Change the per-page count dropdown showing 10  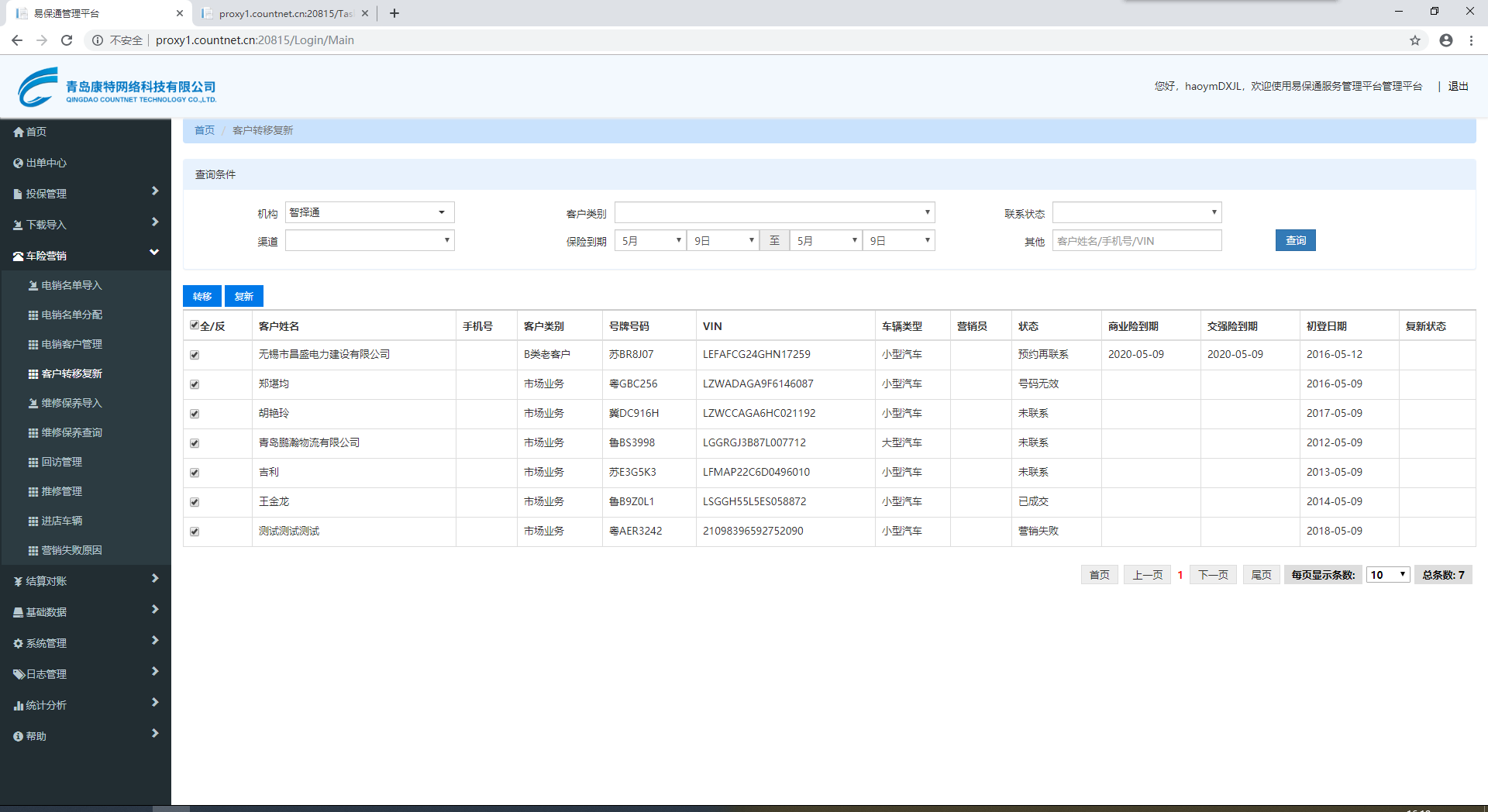click(1387, 575)
